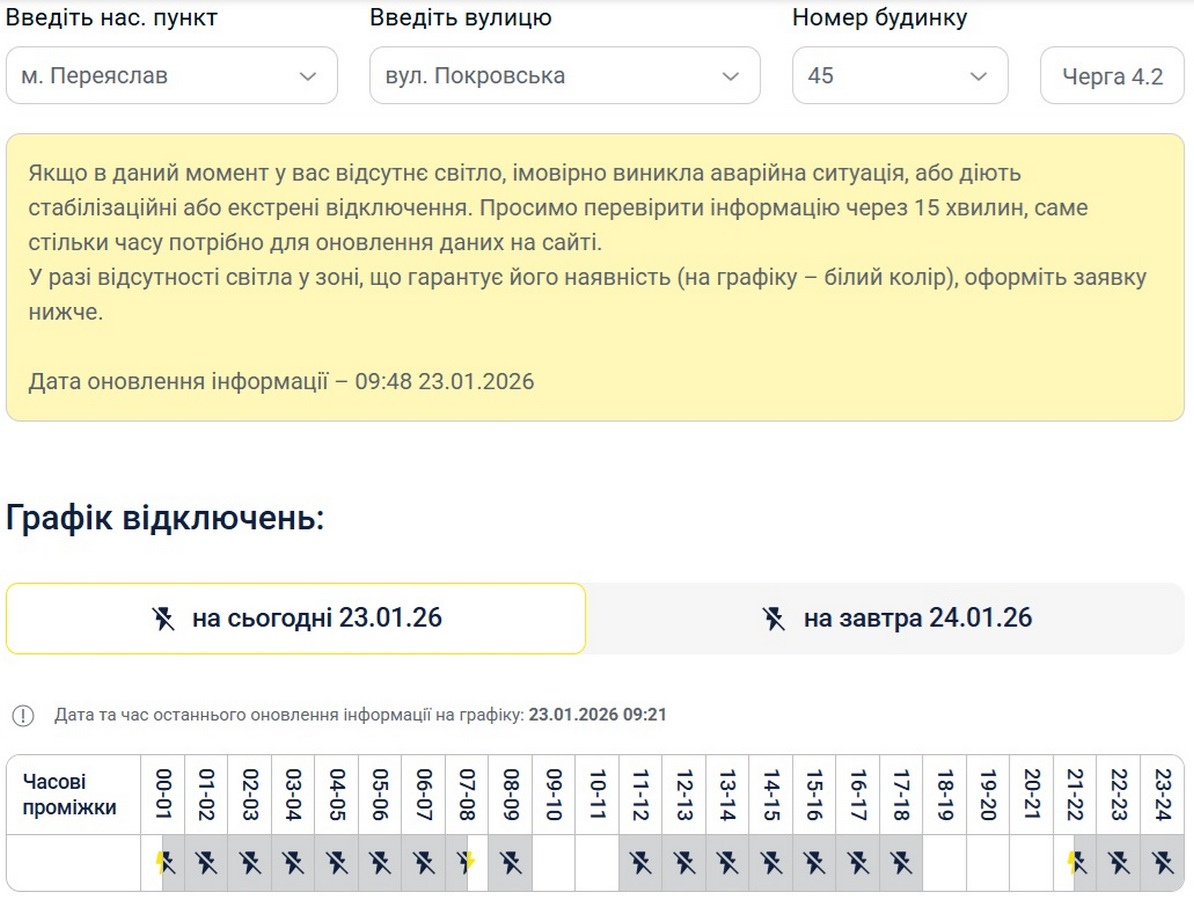
Task: Click the outage icon under 08-09
Action: coord(510,862)
